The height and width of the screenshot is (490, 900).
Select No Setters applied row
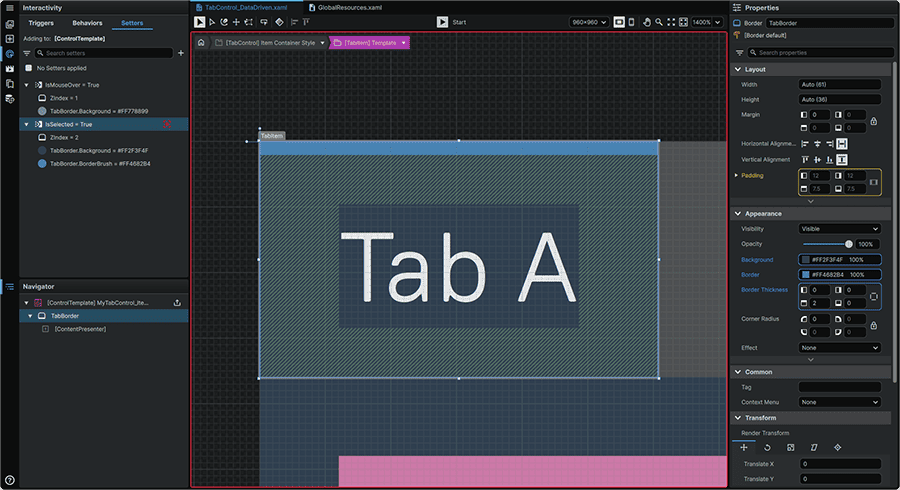tap(61, 68)
